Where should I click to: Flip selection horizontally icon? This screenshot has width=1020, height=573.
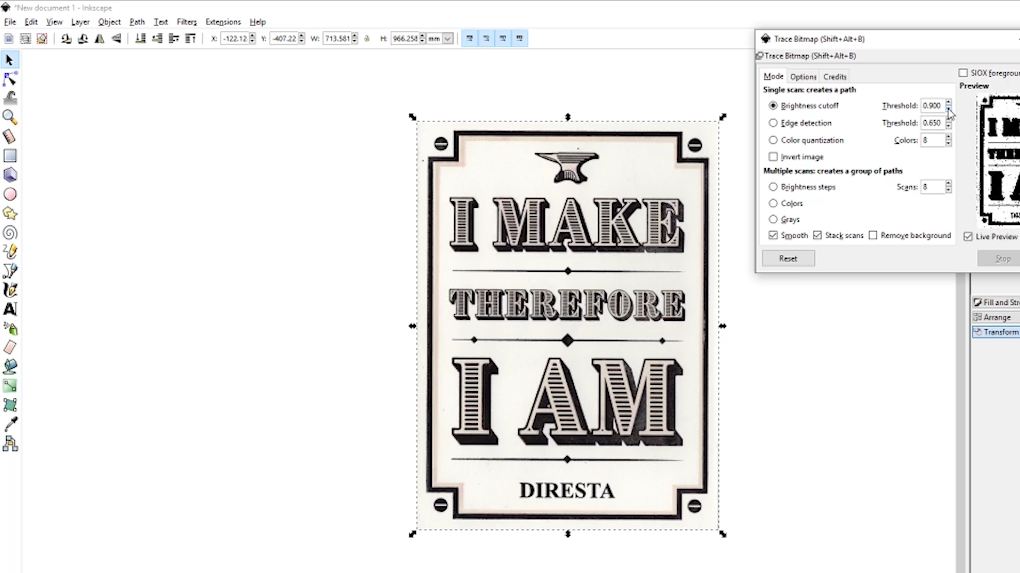100,38
